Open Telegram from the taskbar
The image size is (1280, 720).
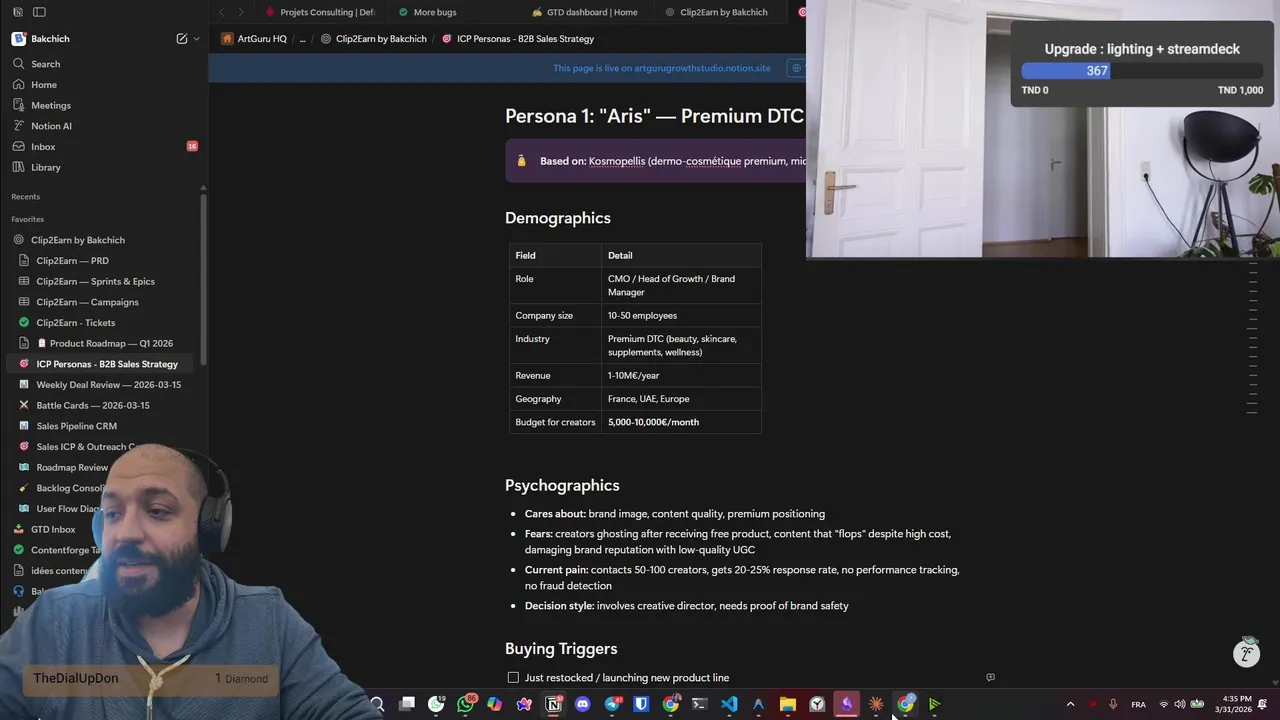tap(612, 704)
